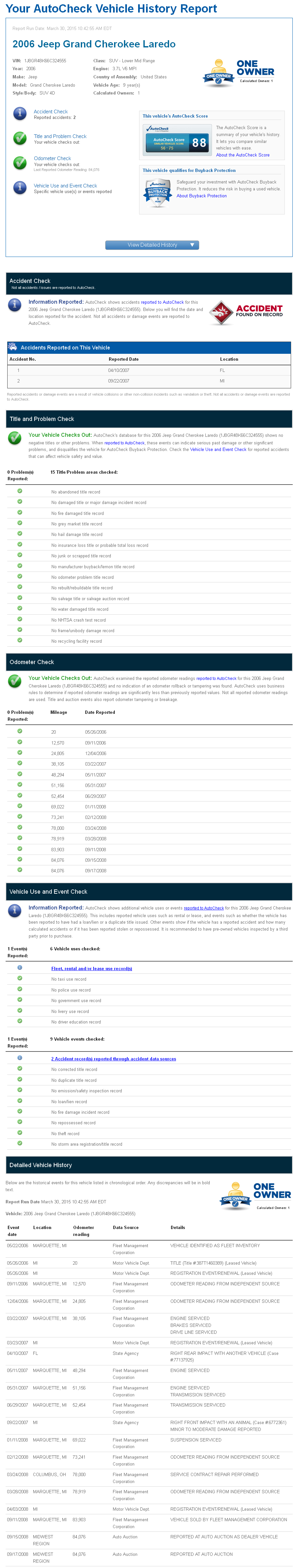Screen dimensions: 298x1568
Task: Open About the AutoCheck Score link
Action: pyautogui.click(x=243, y=155)
